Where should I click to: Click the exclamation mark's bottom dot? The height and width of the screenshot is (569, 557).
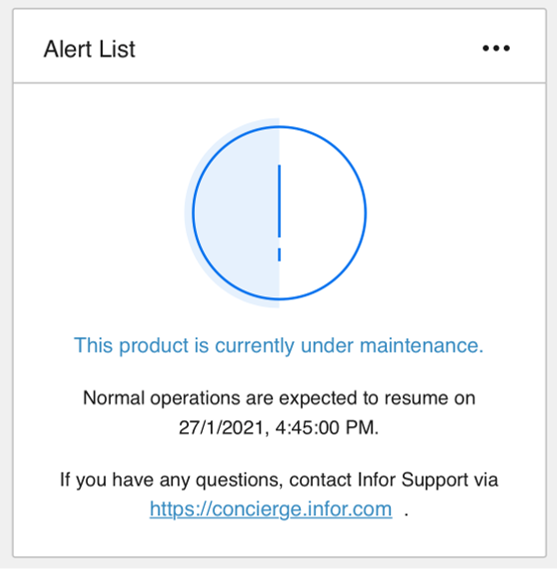click(x=279, y=254)
